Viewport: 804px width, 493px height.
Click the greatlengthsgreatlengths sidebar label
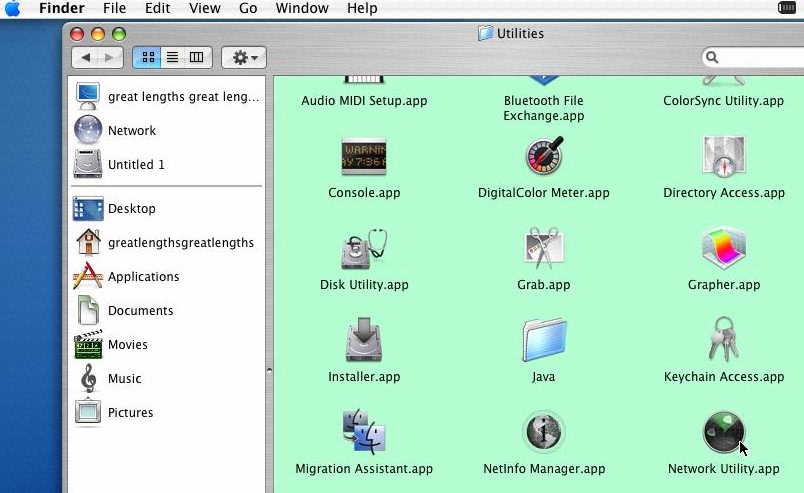pos(180,242)
